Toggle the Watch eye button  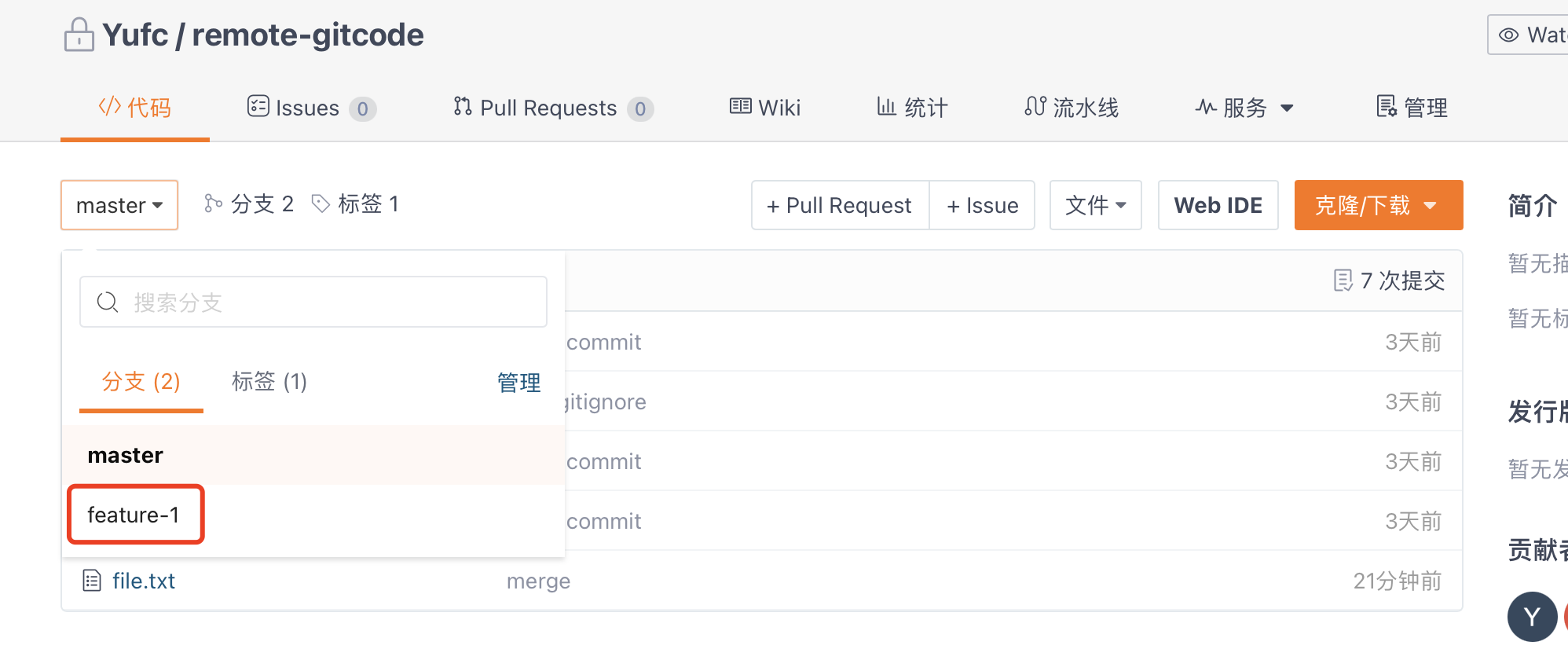(1528, 35)
